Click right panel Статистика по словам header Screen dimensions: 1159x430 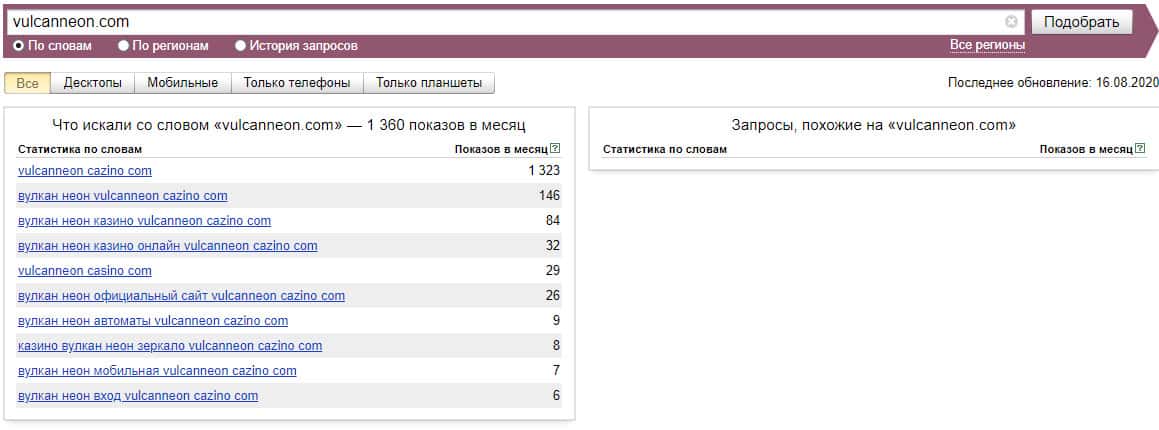coord(665,149)
